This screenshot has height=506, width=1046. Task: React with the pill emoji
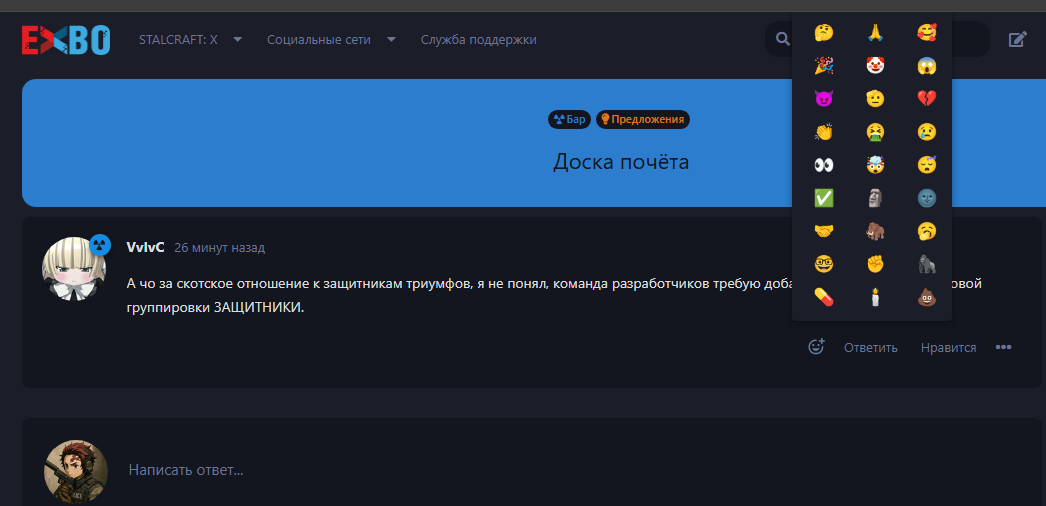coord(824,297)
